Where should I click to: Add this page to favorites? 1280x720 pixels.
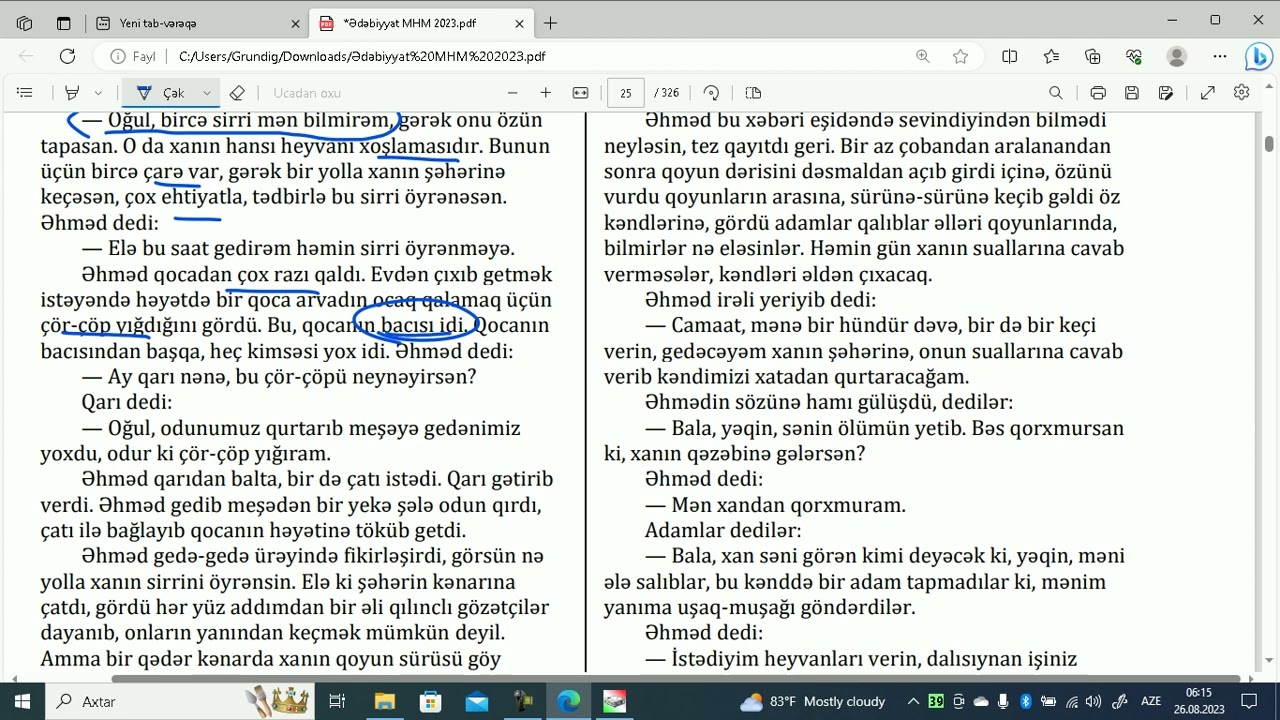pyautogui.click(x=961, y=57)
